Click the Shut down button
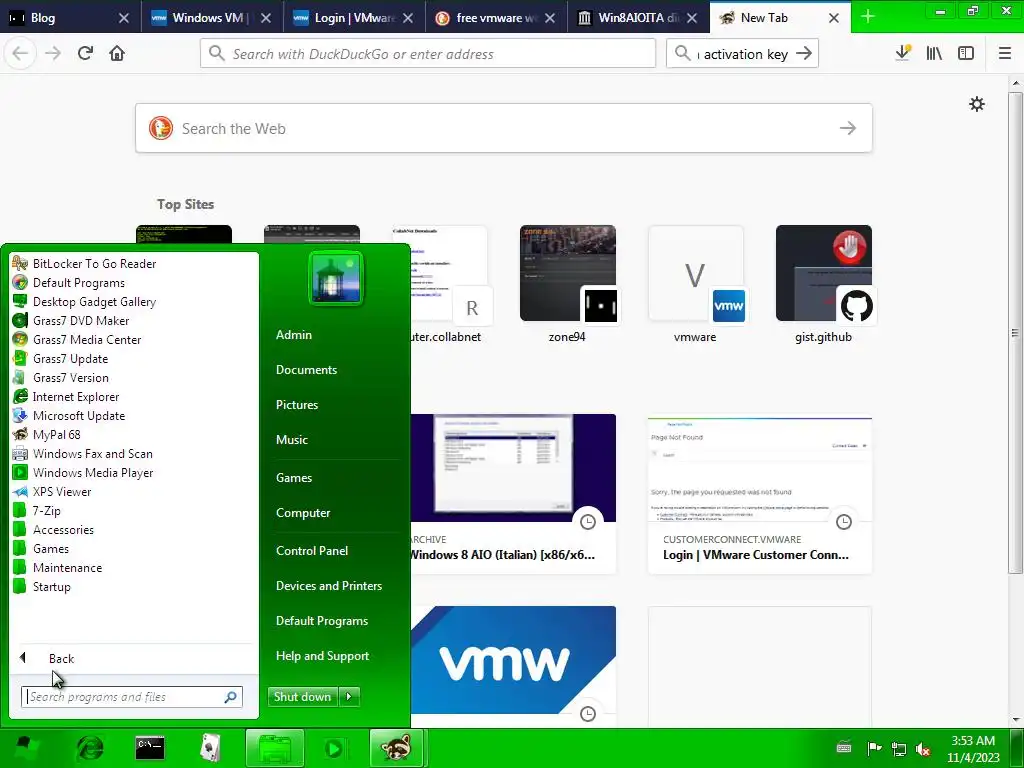1024x768 pixels. 302,697
